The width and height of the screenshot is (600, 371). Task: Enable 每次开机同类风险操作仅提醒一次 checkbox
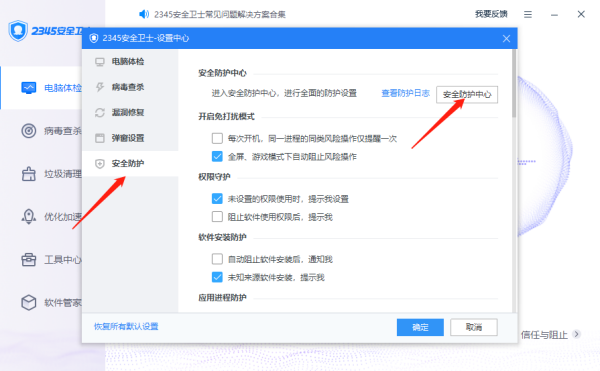(x=217, y=138)
